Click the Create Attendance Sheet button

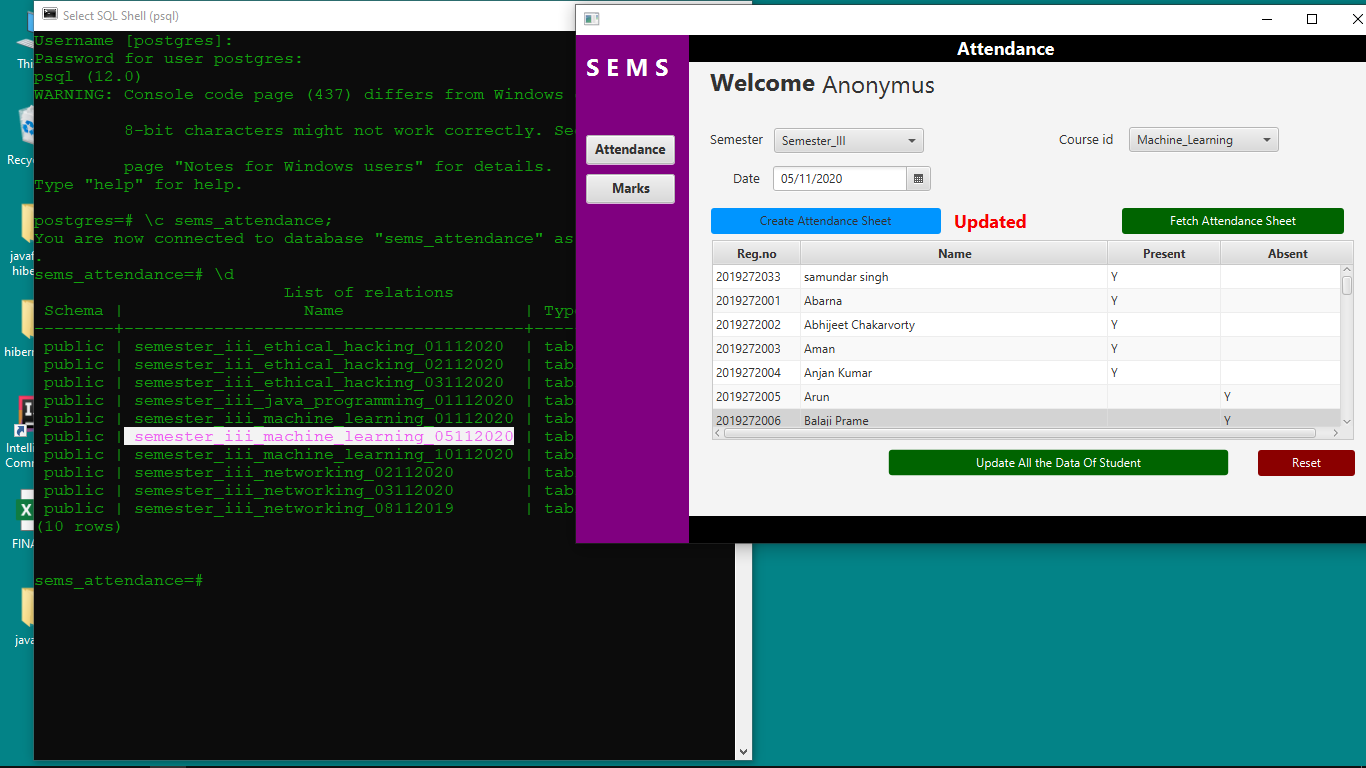(x=825, y=220)
